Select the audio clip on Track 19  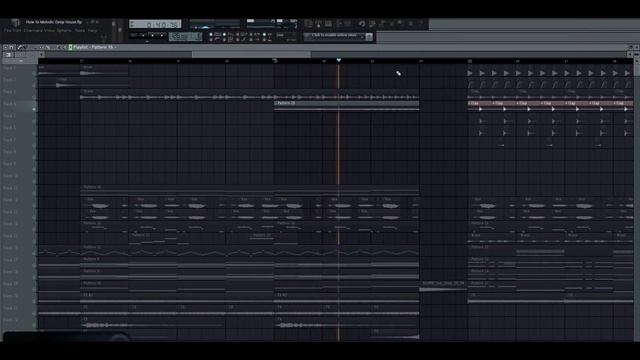[443, 286]
